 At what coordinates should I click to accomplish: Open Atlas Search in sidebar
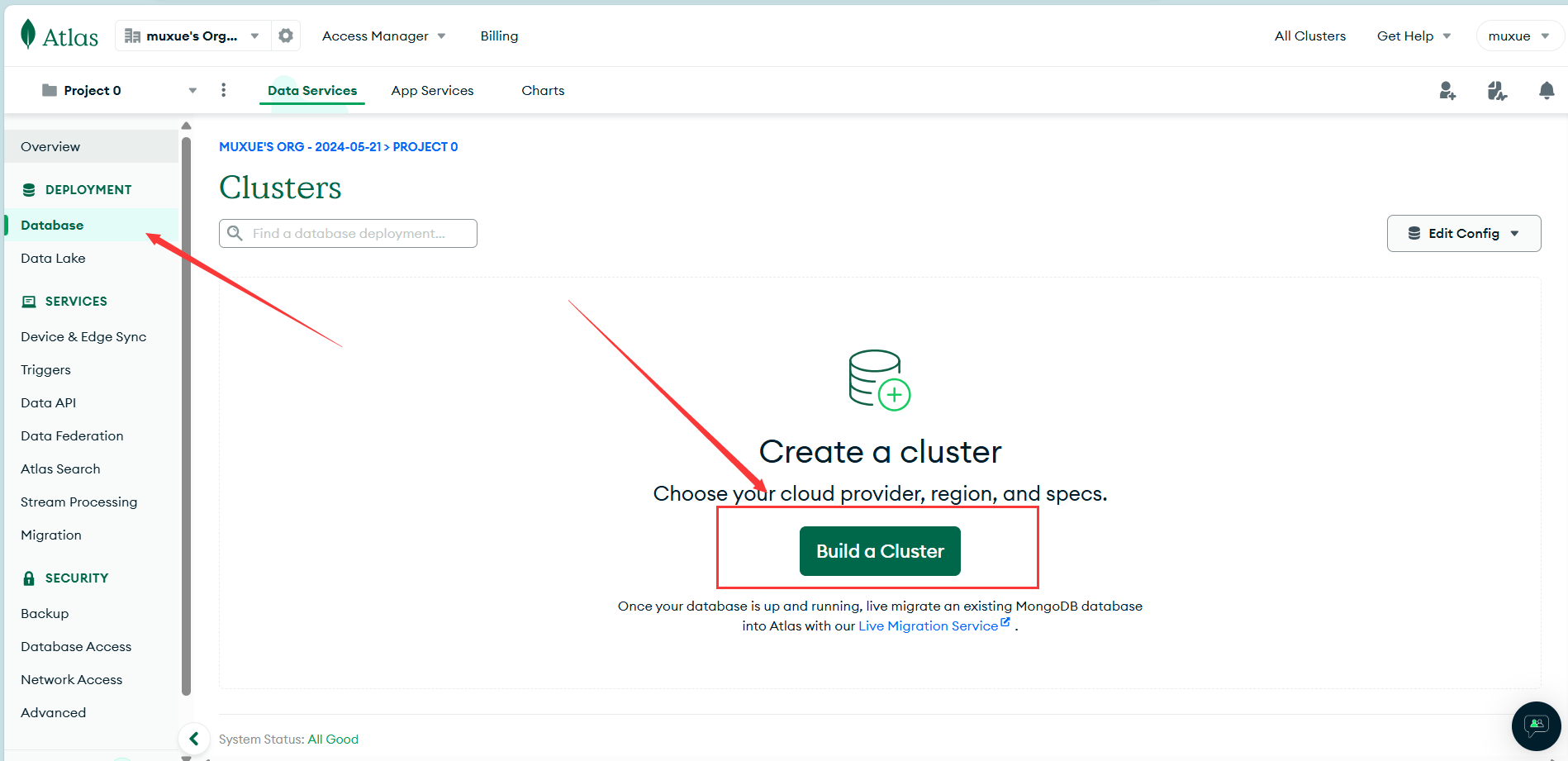pyautogui.click(x=91, y=468)
